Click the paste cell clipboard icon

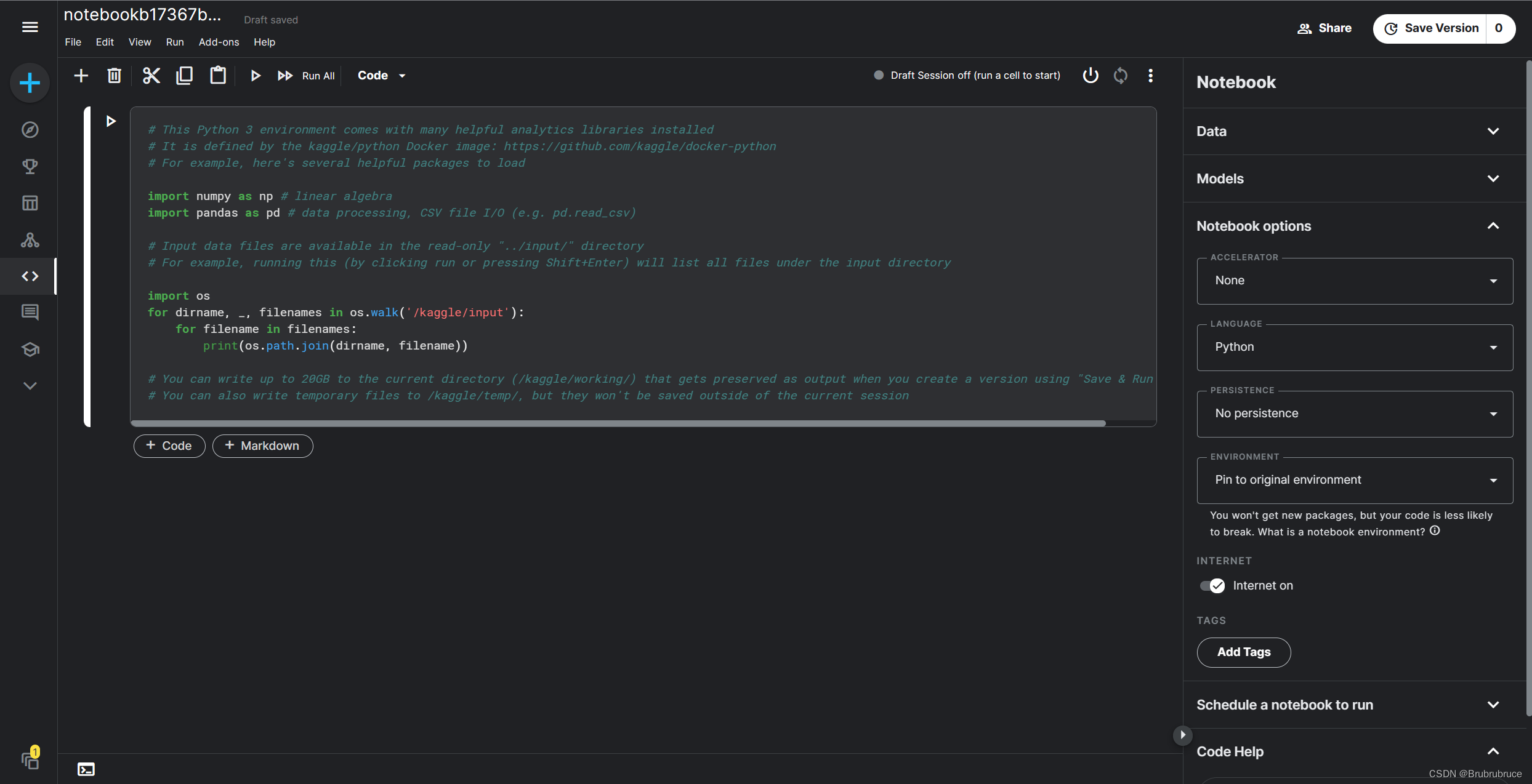tap(218, 76)
